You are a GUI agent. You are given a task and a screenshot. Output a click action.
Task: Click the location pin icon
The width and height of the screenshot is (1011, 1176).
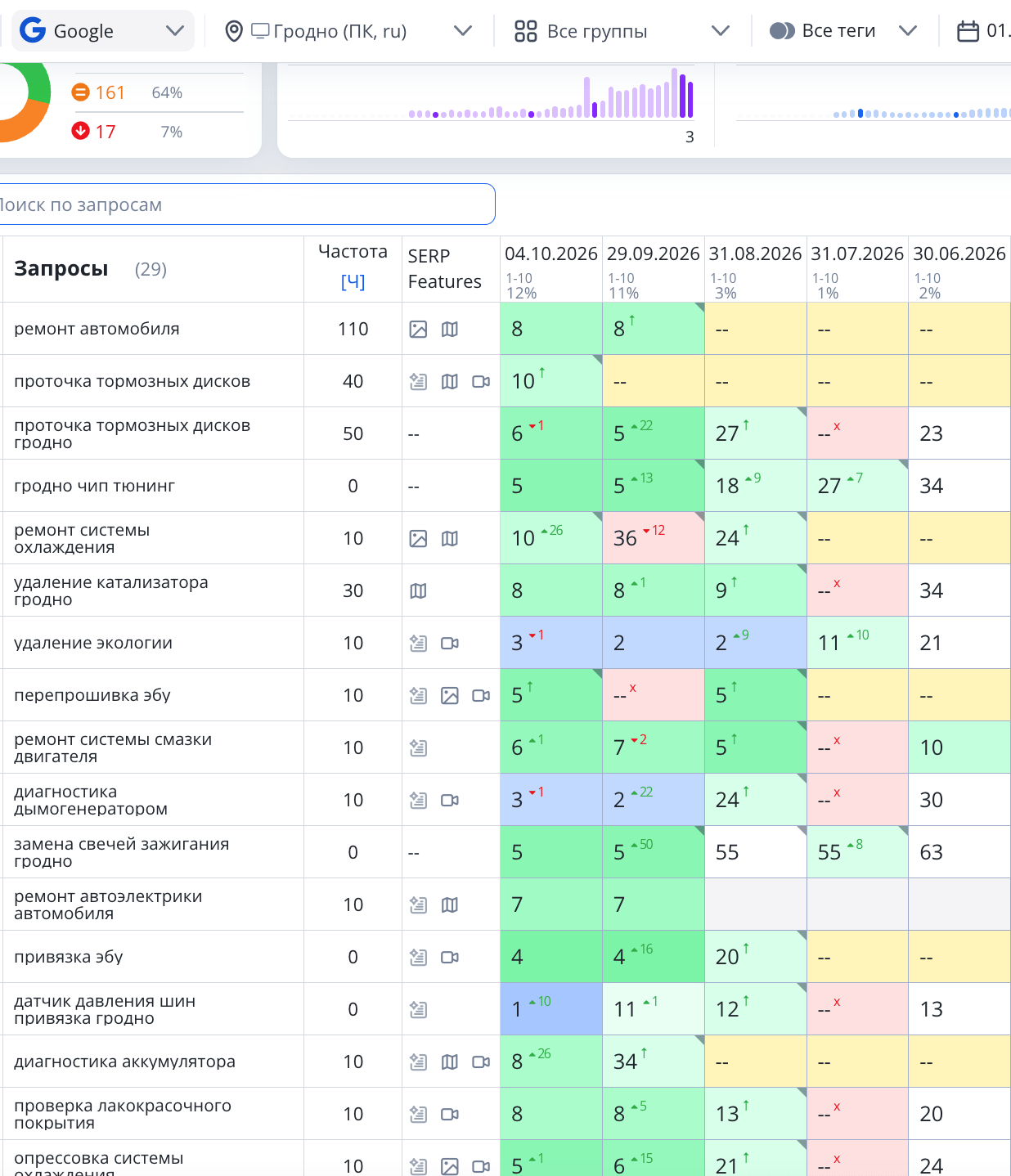coord(234,31)
